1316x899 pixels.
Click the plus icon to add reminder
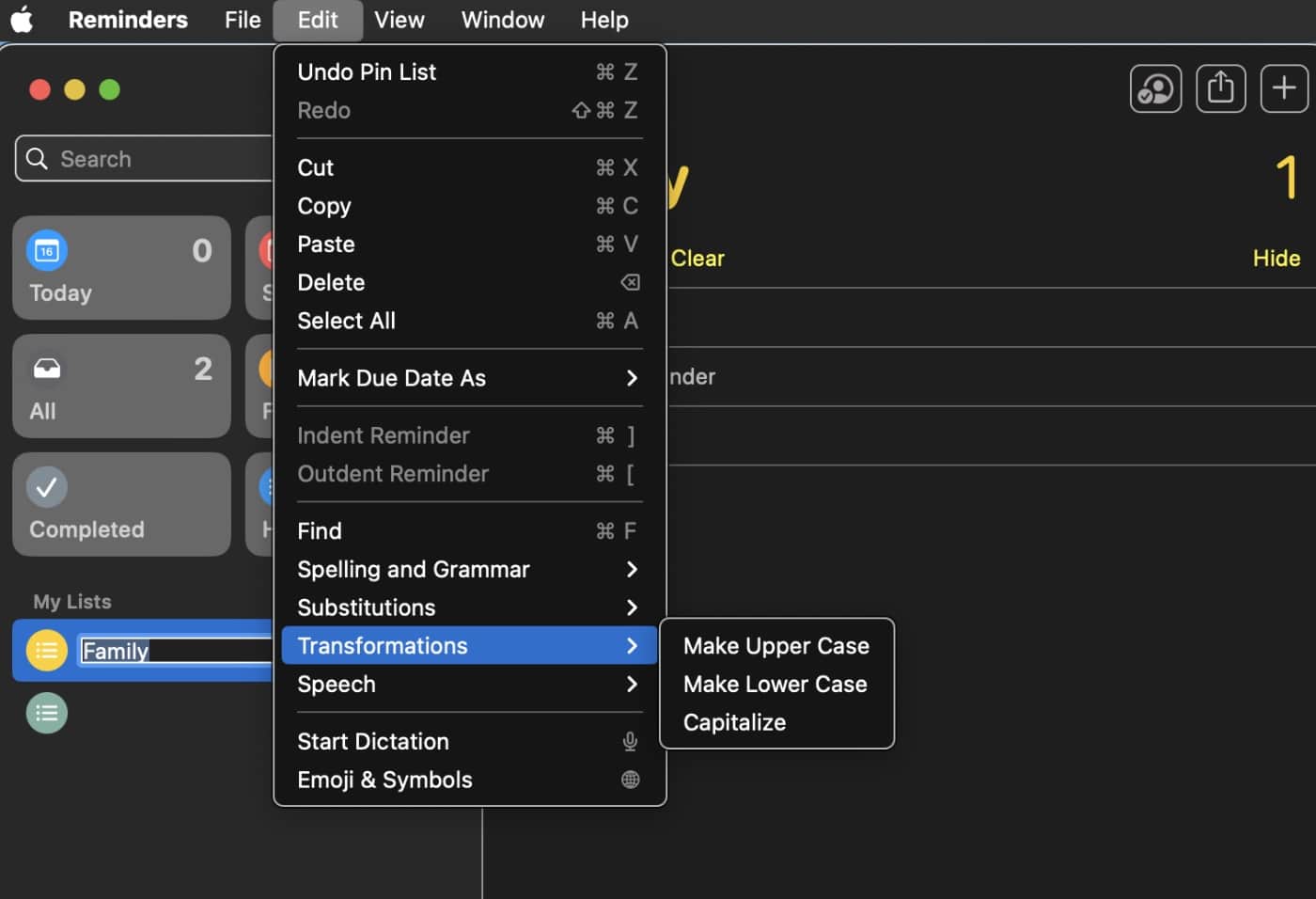(1283, 88)
